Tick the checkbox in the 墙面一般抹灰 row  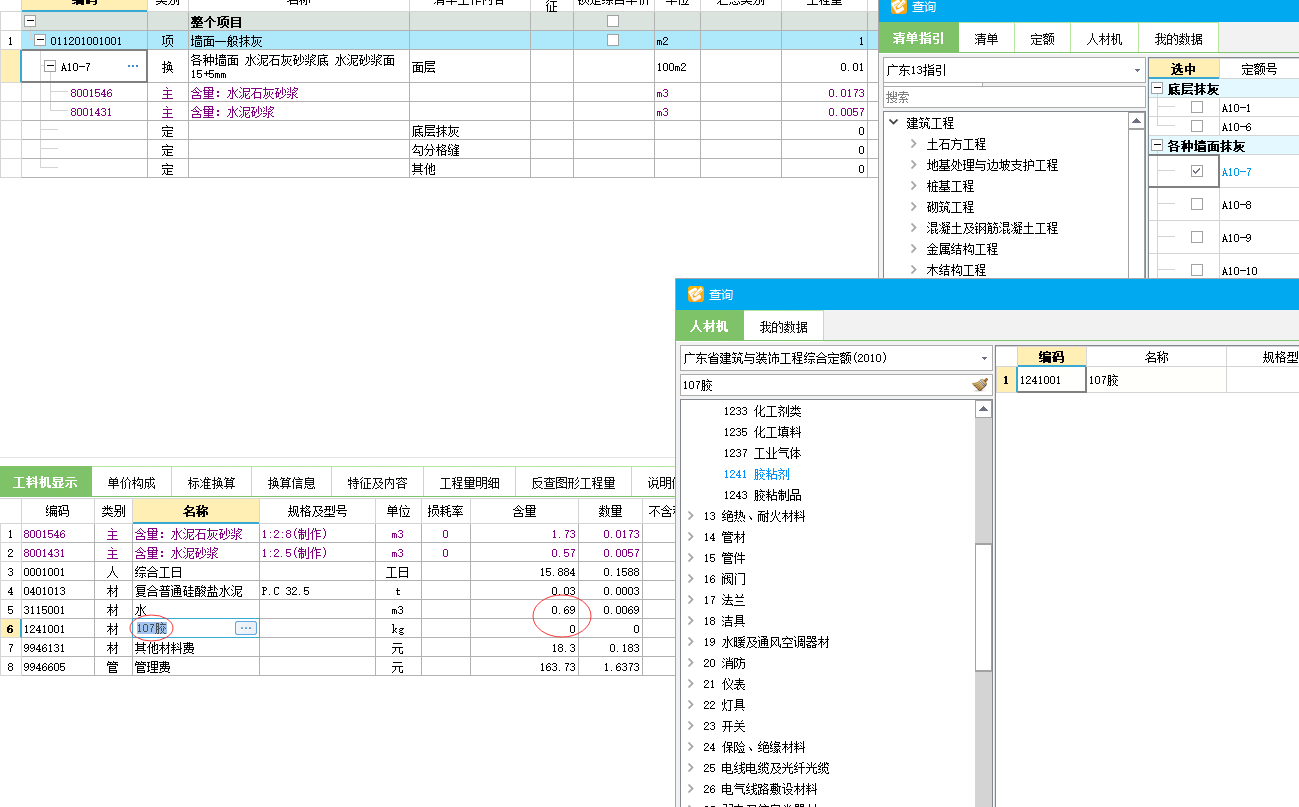coord(613,40)
